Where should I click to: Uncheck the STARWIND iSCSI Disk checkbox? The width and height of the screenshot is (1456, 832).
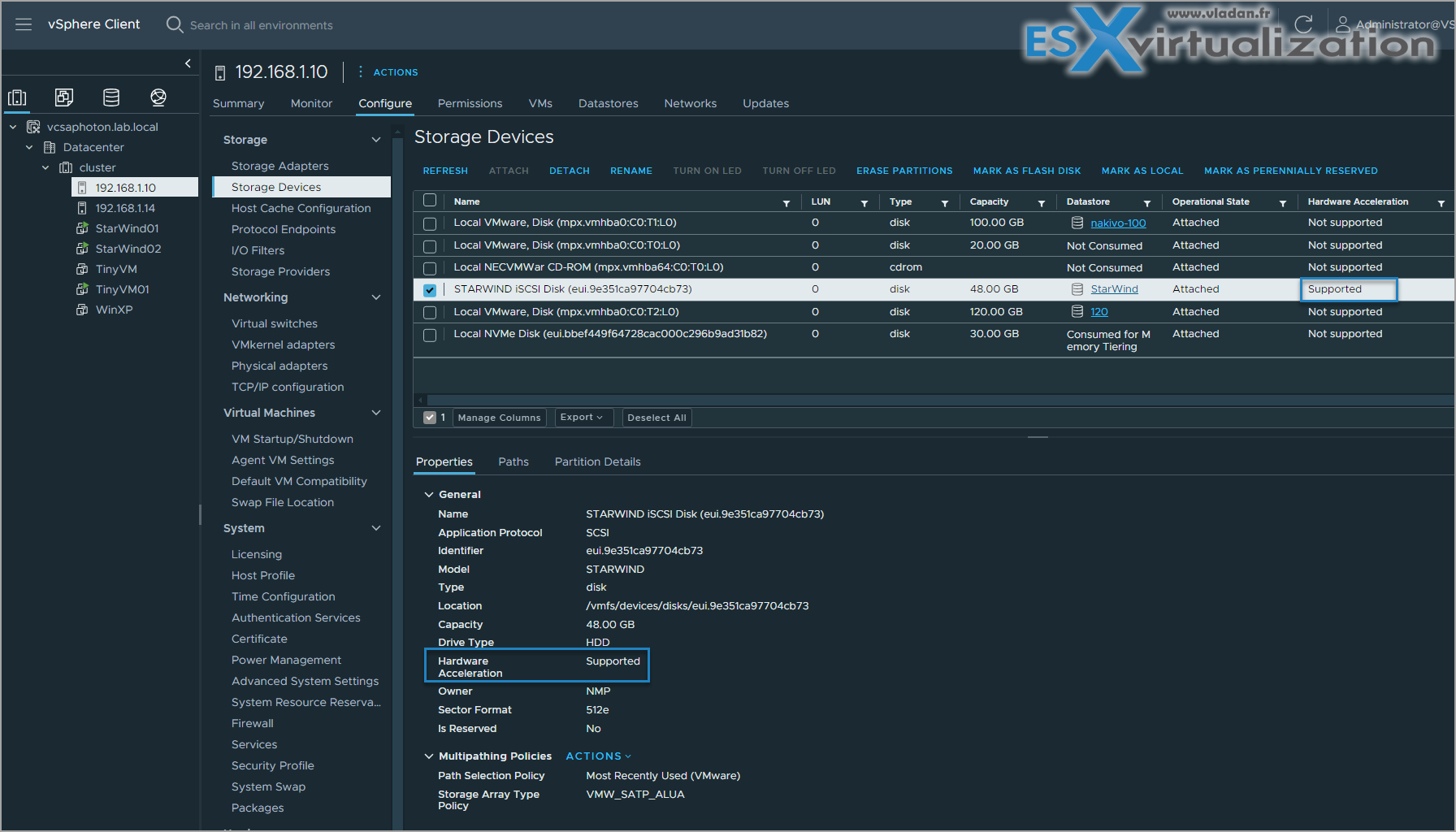click(430, 290)
